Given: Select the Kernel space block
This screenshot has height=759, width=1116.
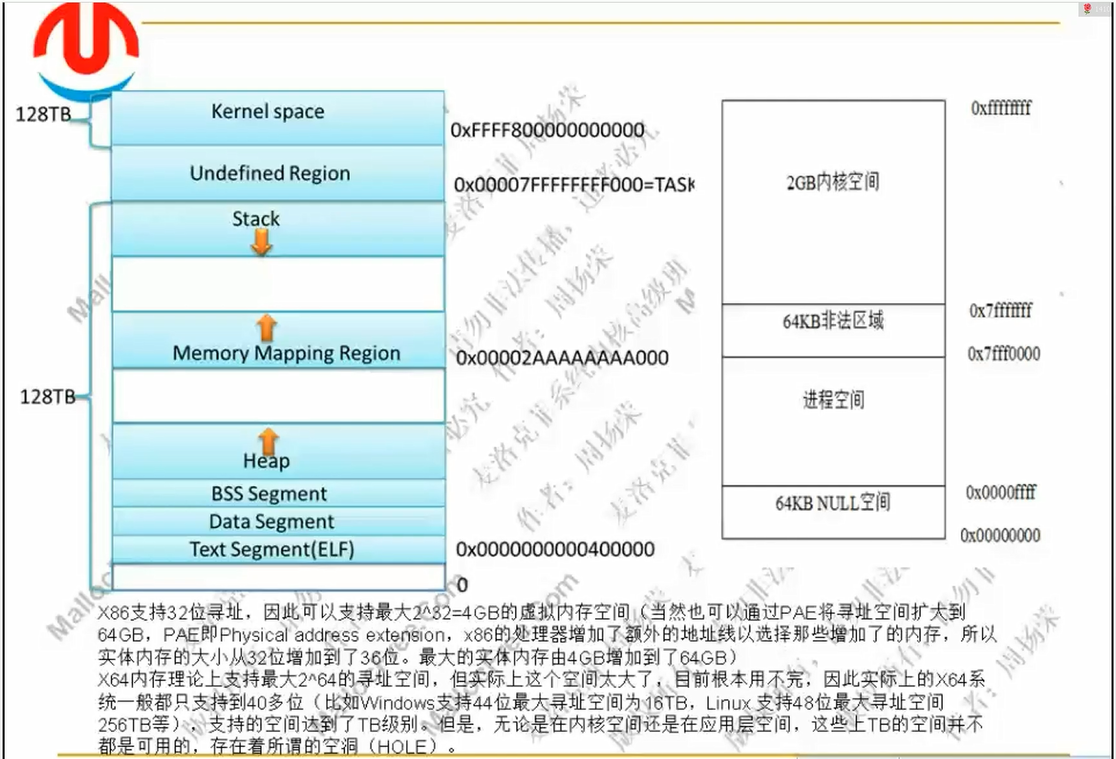Looking at the screenshot, I should point(278,118).
